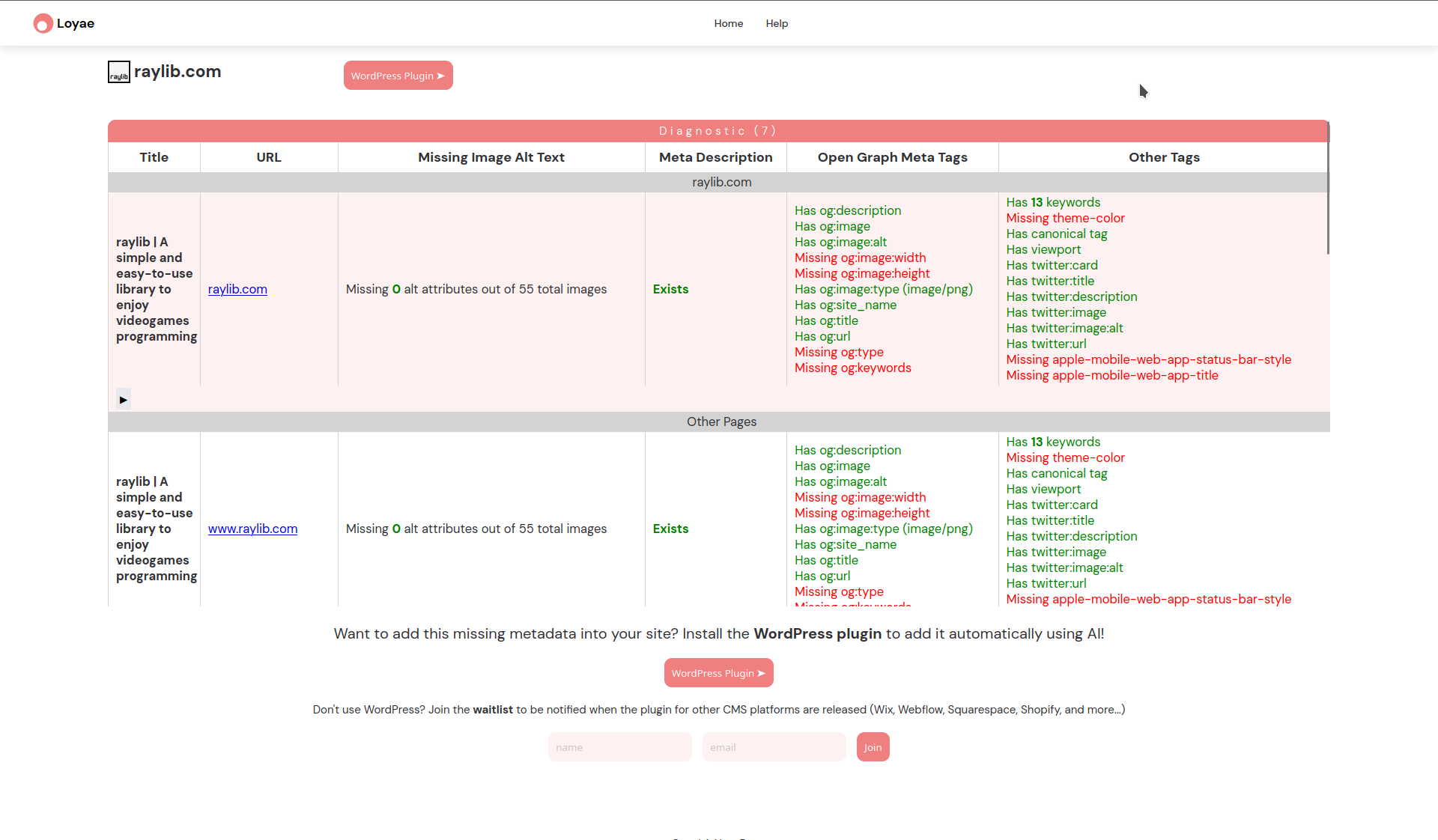Click the Diagnostic (7) header bar

point(718,131)
